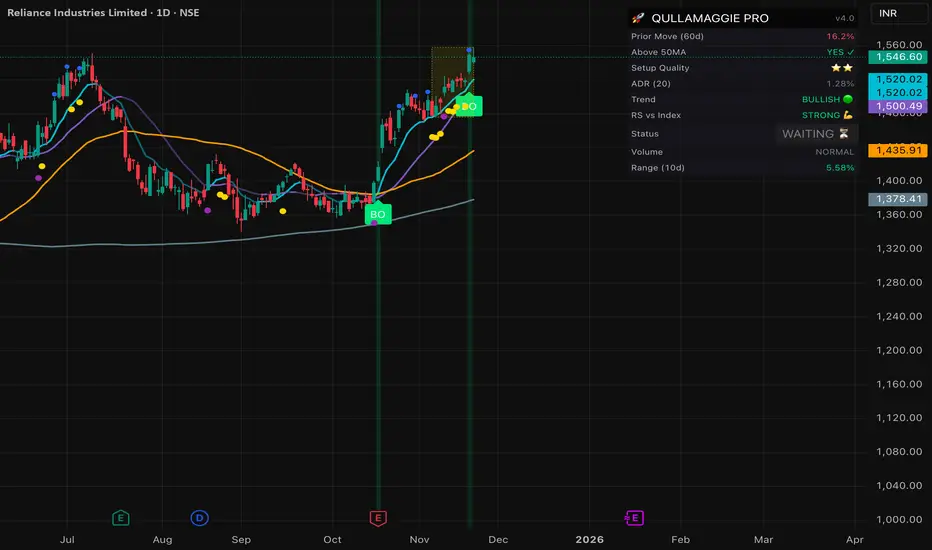Click the Dec label on time axis
The height and width of the screenshot is (550, 932).
pos(498,540)
